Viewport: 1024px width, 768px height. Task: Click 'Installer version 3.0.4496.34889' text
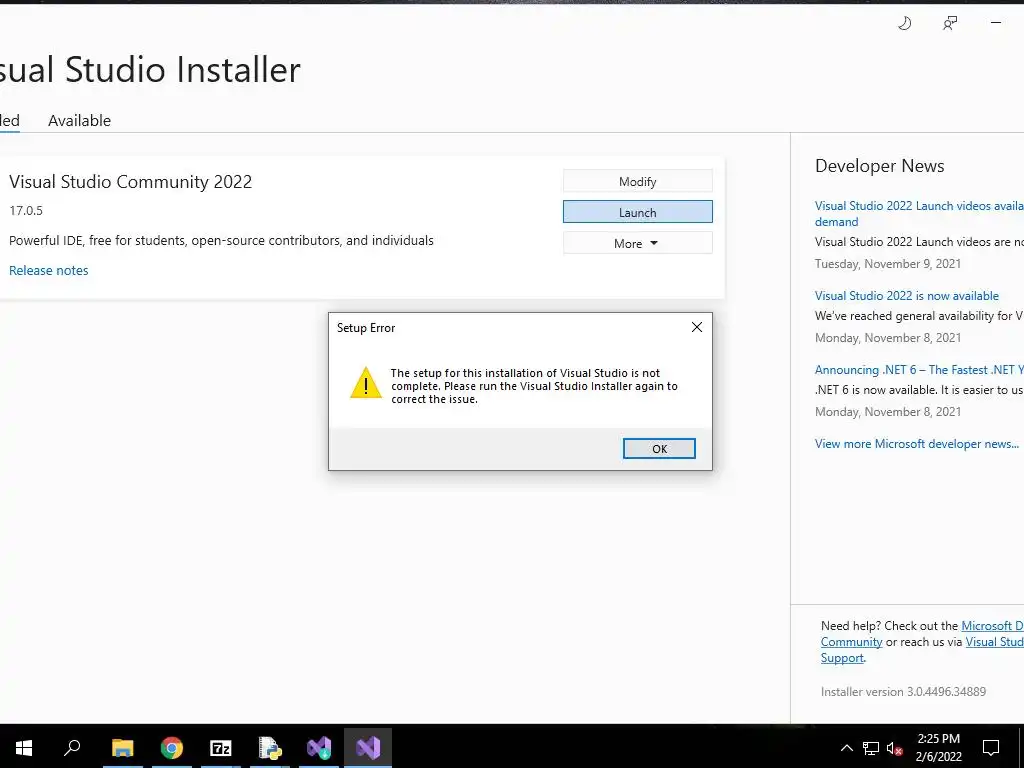[x=903, y=692]
